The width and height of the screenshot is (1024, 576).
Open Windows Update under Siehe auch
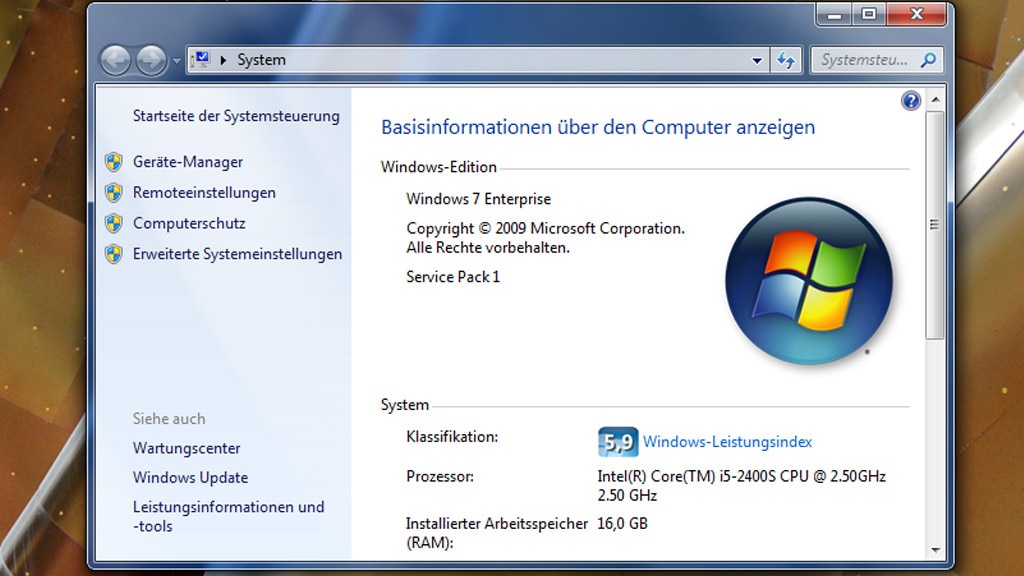(190, 478)
